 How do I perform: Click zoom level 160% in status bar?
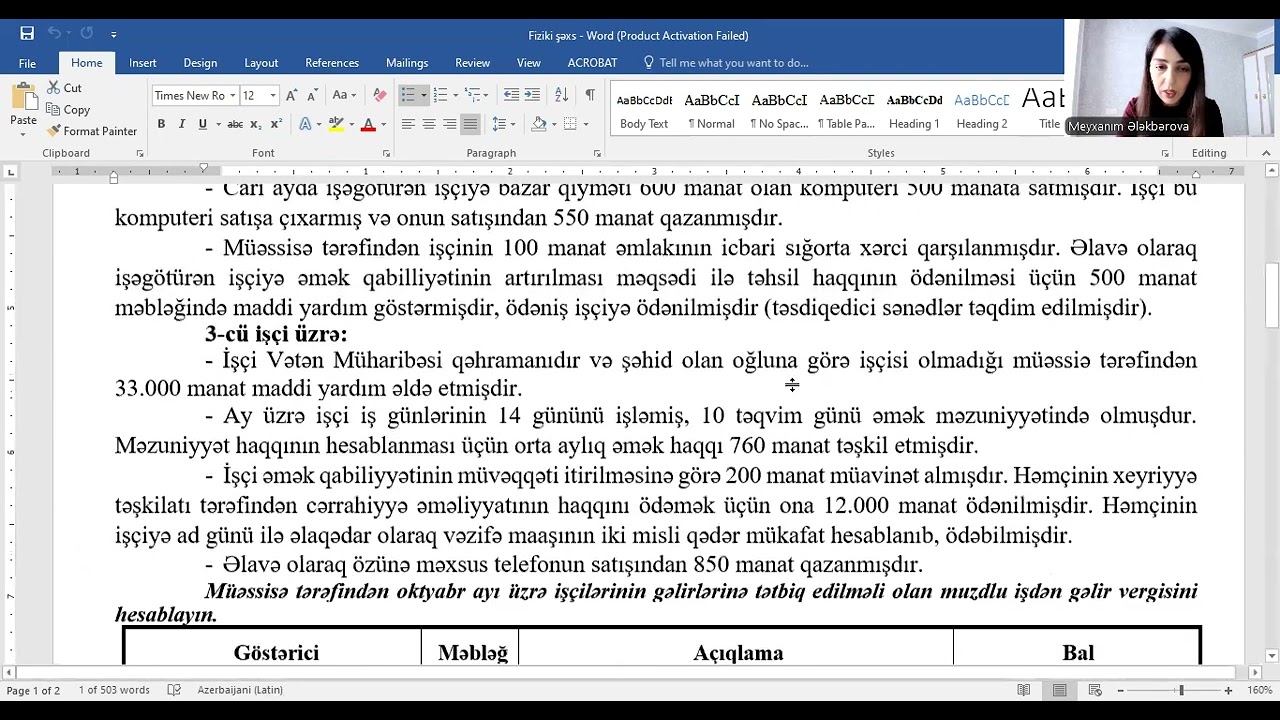[1259, 690]
